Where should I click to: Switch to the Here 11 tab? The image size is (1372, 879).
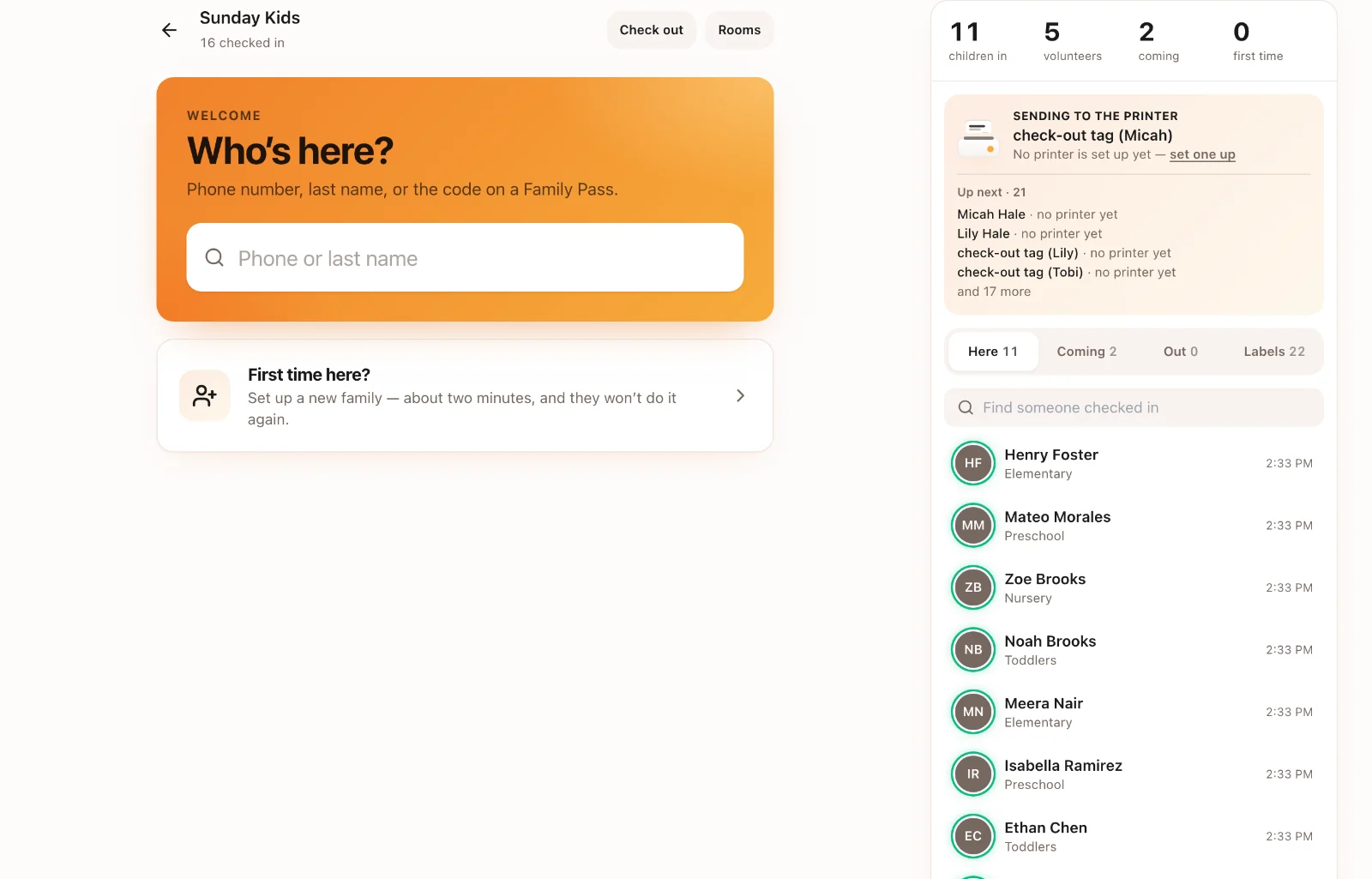pos(993,352)
